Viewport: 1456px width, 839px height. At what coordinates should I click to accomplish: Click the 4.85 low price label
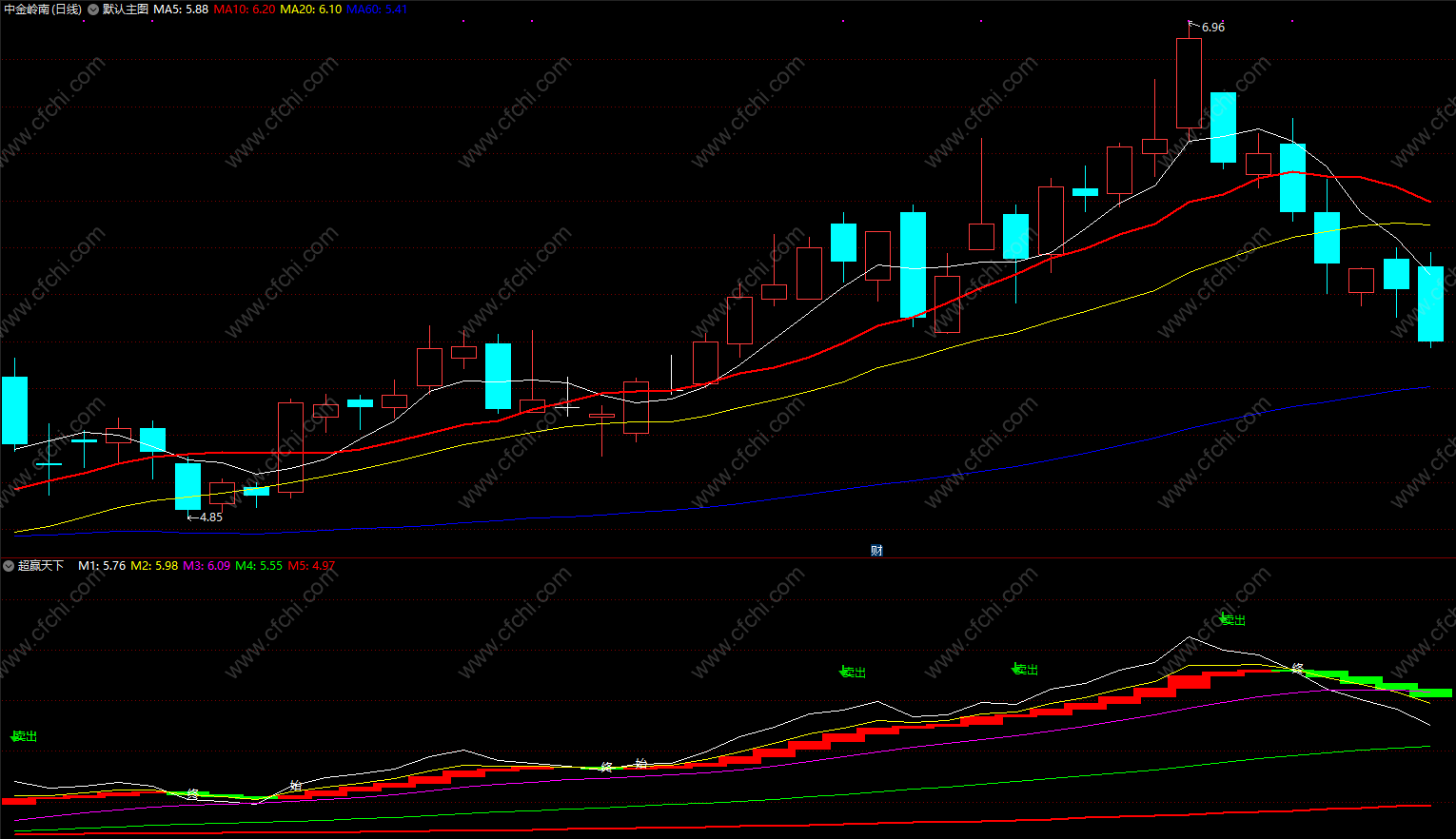point(210,517)
